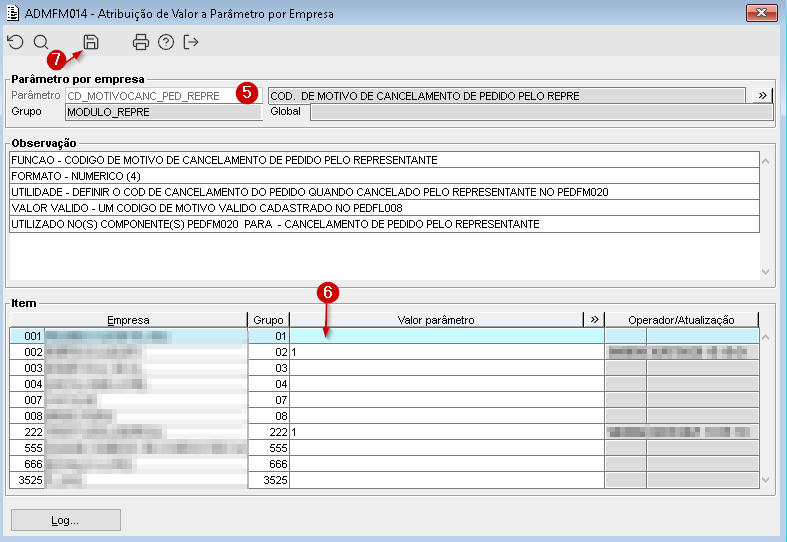787x542 pixels.
Task: Select empresa code 666 cell
Action: (28, 464)
